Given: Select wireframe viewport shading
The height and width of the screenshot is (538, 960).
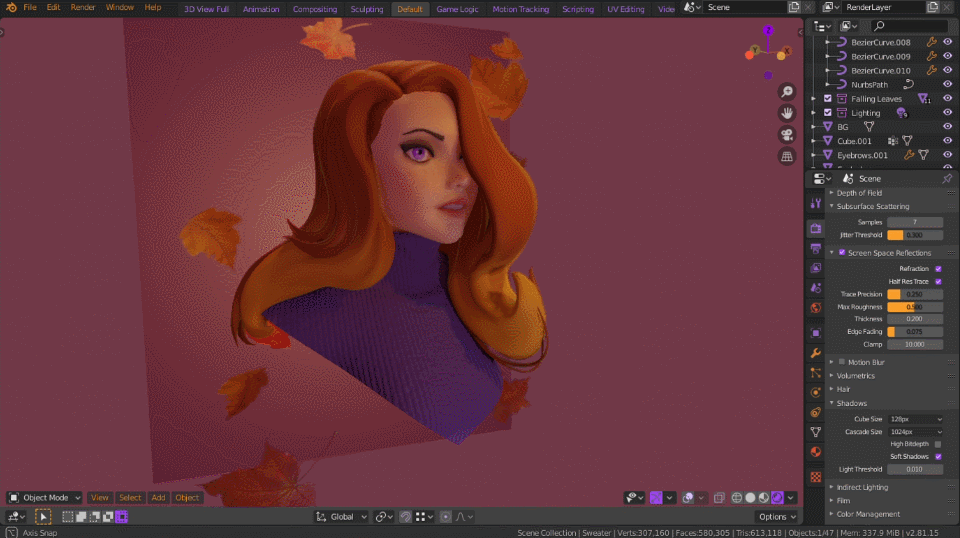Looking at the screenshot, I should 737,498.
